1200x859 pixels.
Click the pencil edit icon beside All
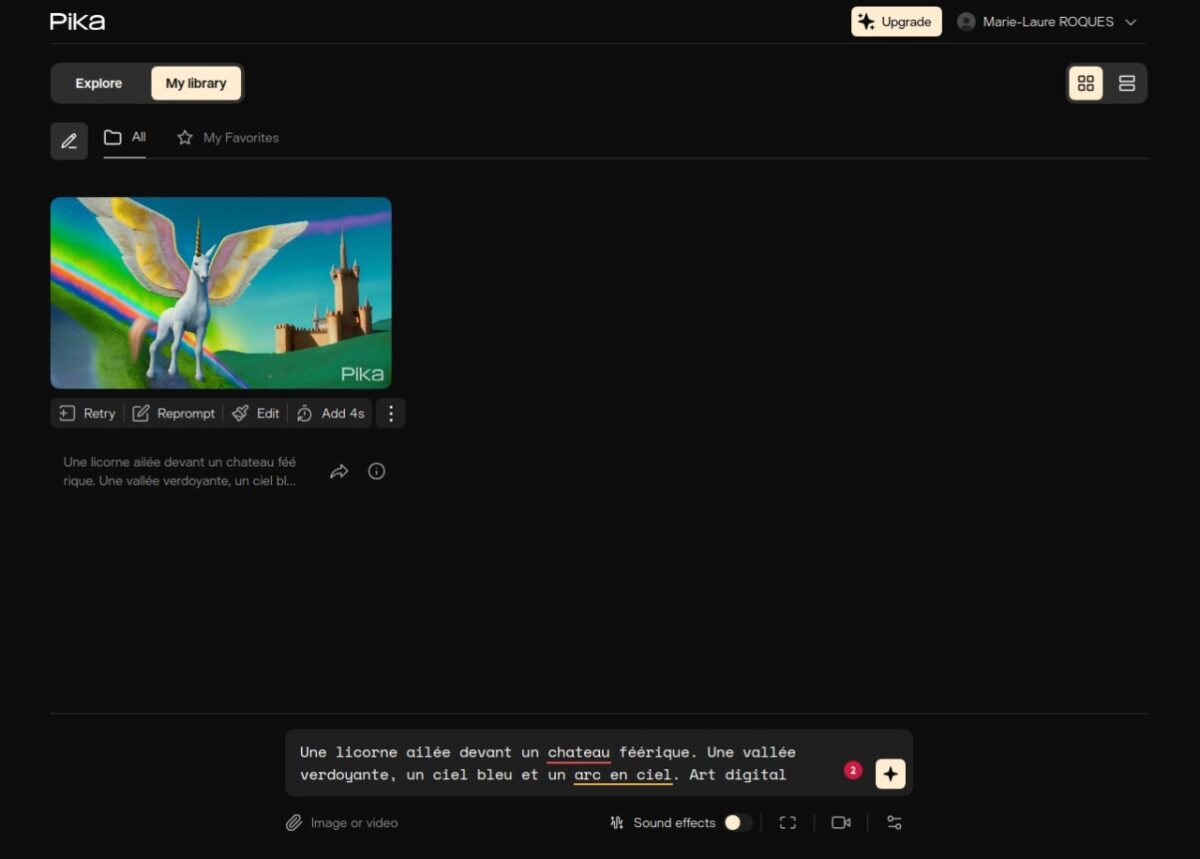pos(69,141)
